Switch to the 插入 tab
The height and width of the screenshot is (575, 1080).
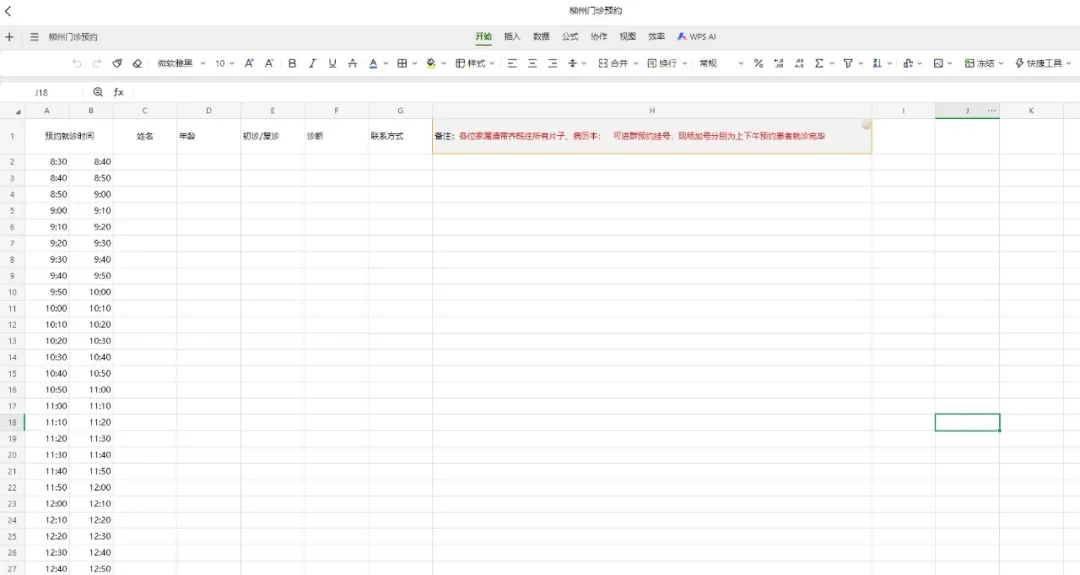pos(512,37)
